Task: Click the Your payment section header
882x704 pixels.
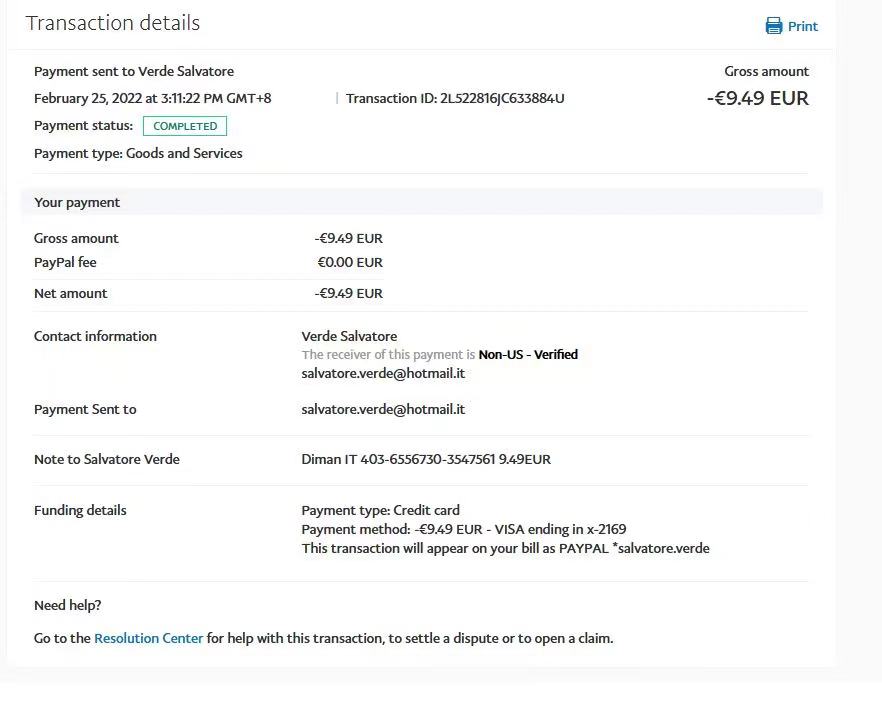Action: click(77, 202)
